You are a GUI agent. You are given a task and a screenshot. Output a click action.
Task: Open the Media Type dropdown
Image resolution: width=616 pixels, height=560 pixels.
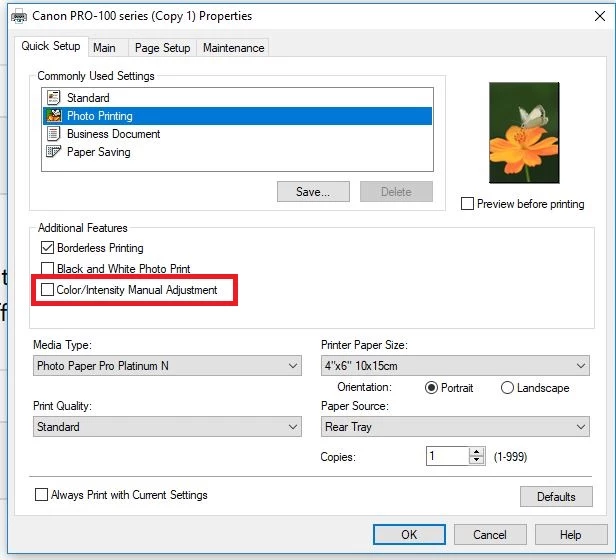167,366
